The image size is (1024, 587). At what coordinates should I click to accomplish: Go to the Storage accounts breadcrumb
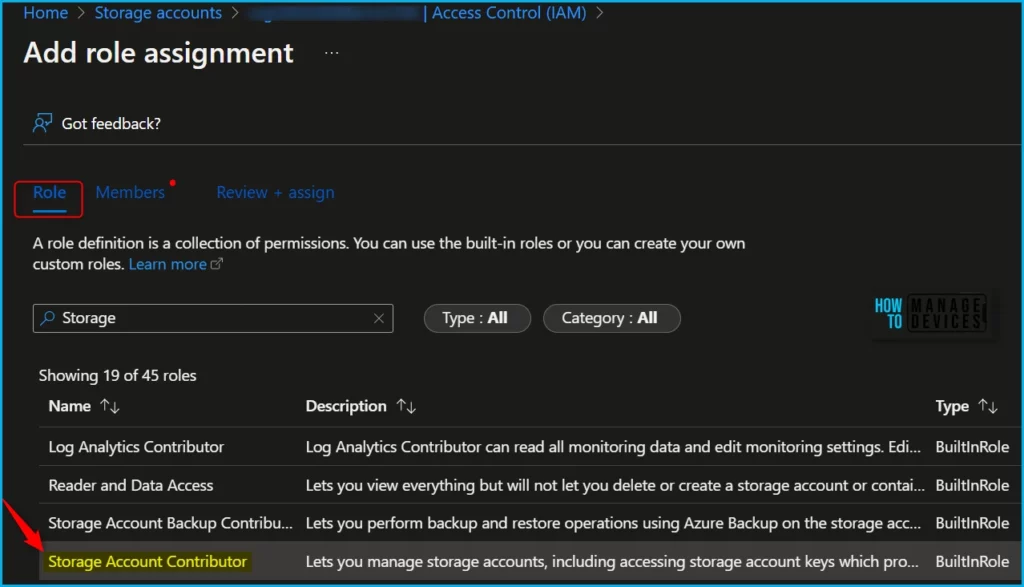pos(158,12)
